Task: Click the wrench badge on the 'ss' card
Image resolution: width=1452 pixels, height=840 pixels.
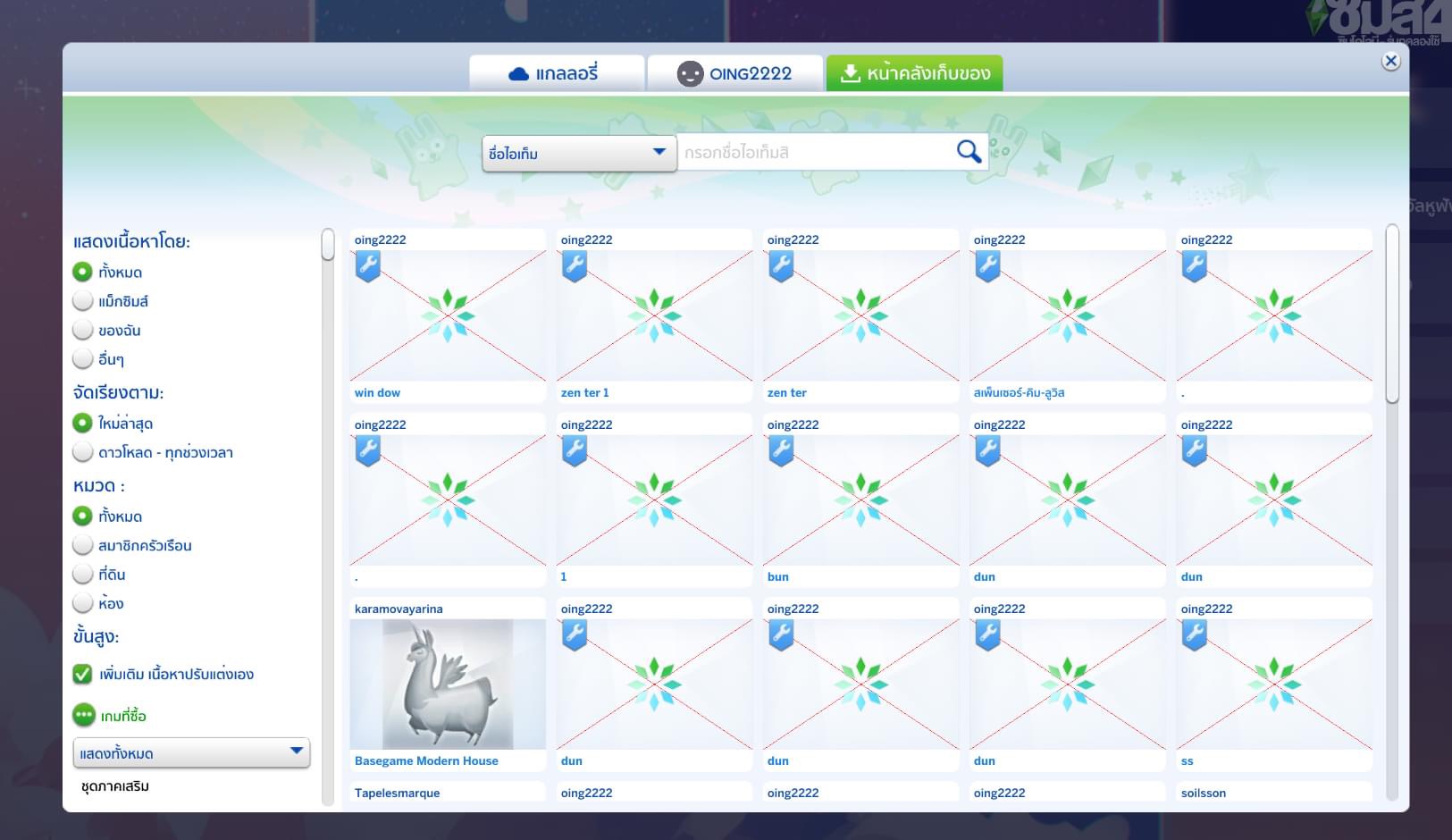Action: point(1195,635)
